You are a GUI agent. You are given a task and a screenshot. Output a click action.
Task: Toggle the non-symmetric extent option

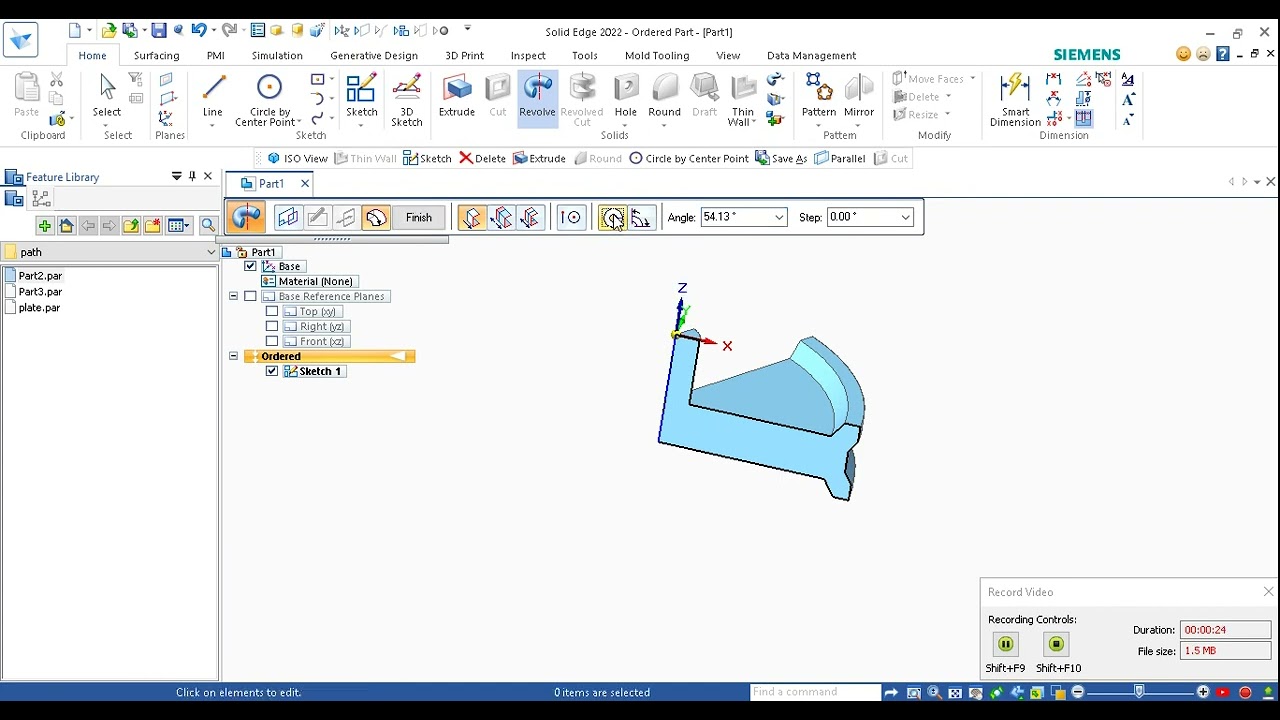(x=500, y=217)
